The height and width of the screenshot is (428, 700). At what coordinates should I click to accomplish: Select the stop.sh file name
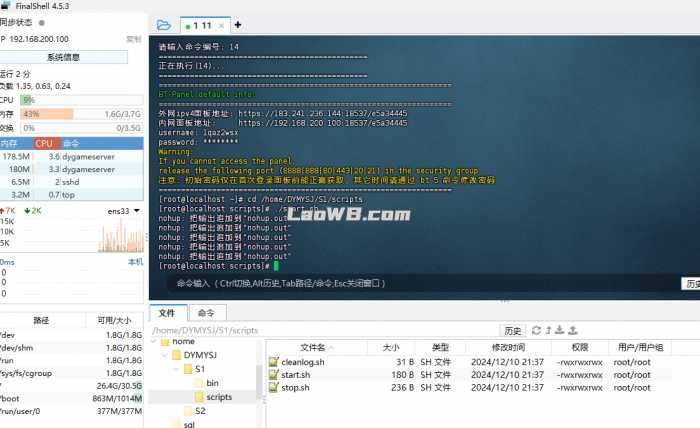click(x=295, y=387)
